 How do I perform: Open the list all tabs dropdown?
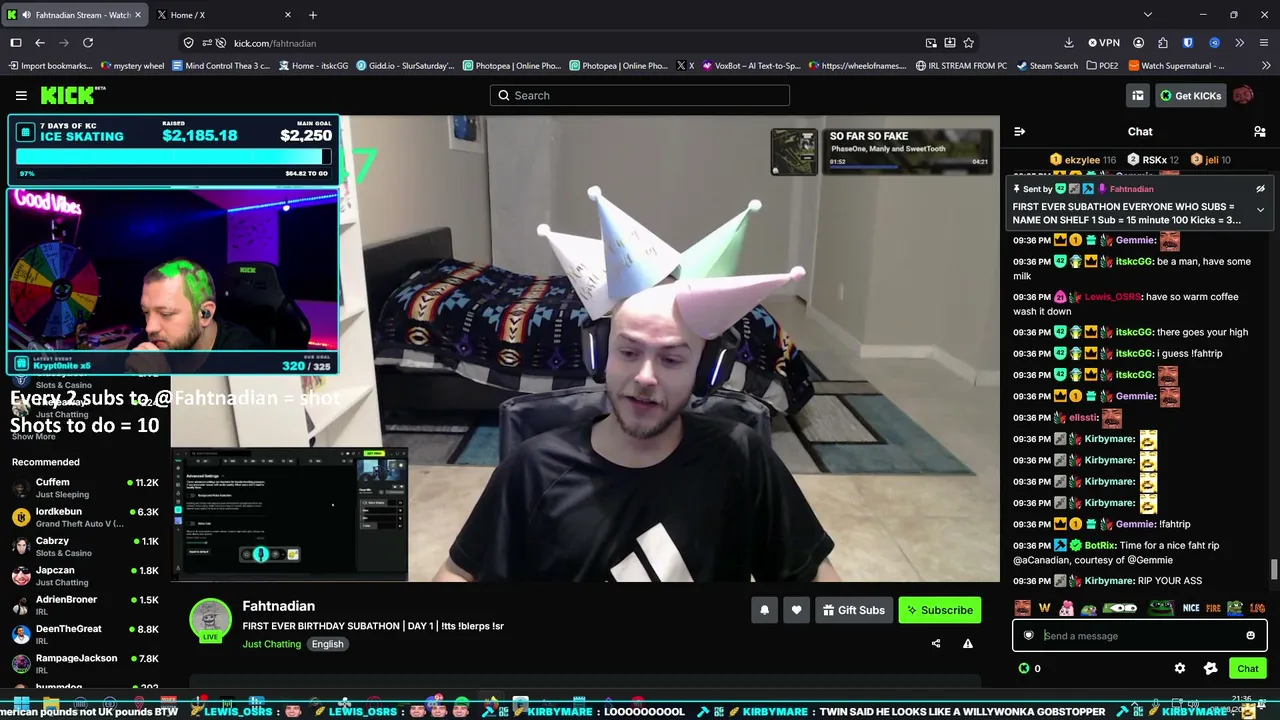tap(1148, 15)
